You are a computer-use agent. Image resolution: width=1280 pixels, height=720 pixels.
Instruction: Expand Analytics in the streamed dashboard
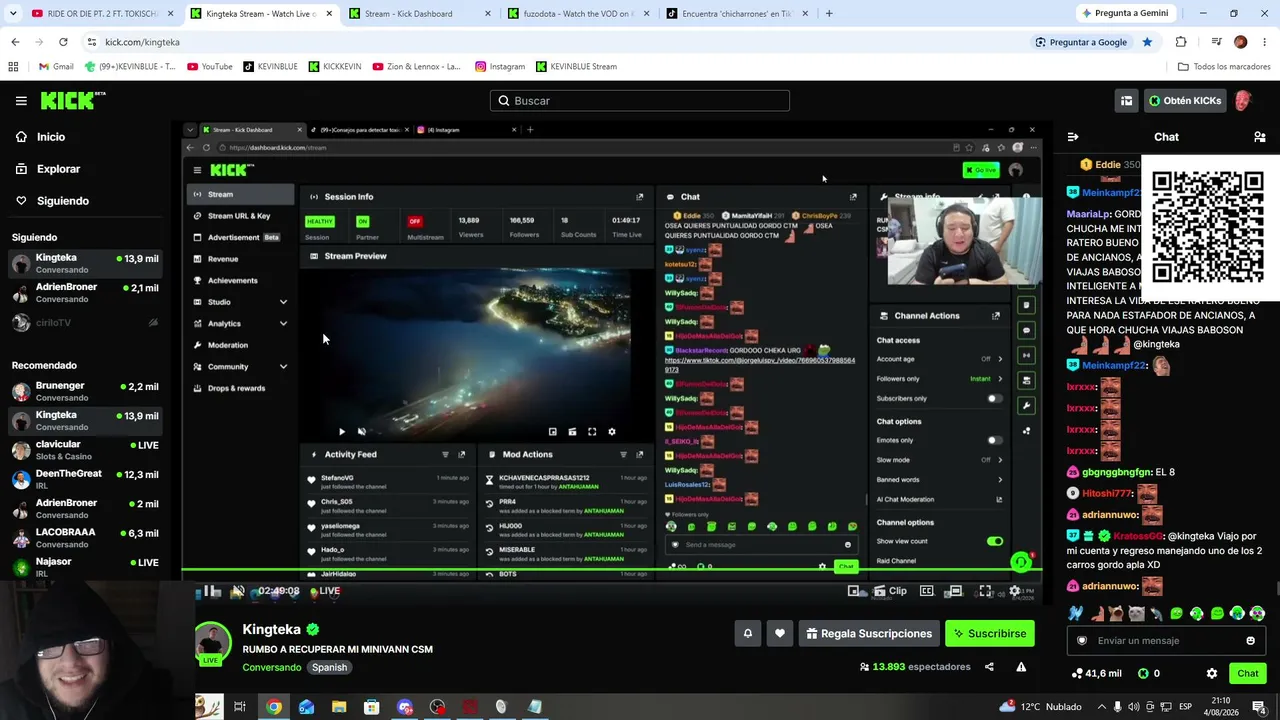(283, 323)
